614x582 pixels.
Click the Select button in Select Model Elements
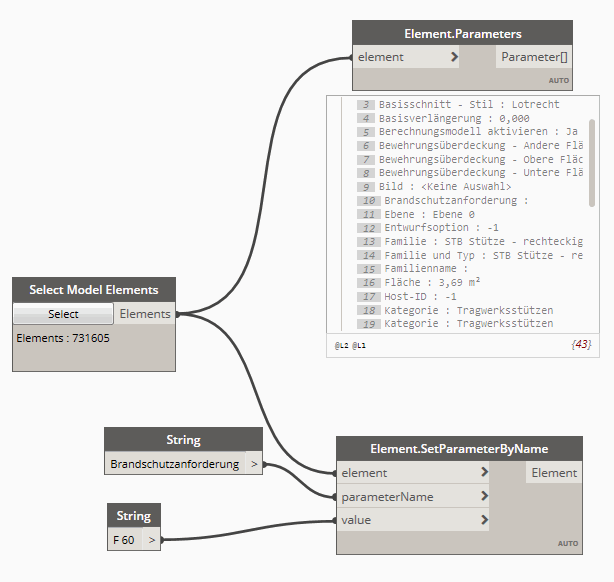[x=64, y=314]
